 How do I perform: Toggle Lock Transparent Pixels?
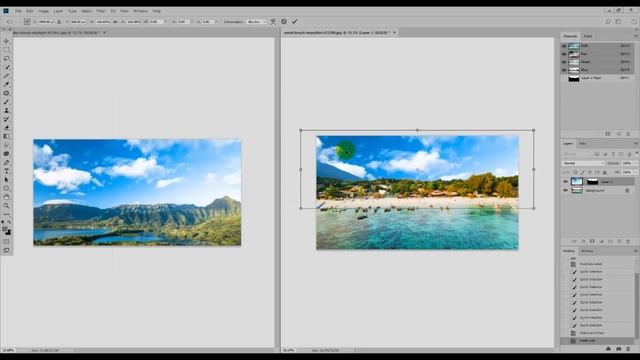coord(575,172)
